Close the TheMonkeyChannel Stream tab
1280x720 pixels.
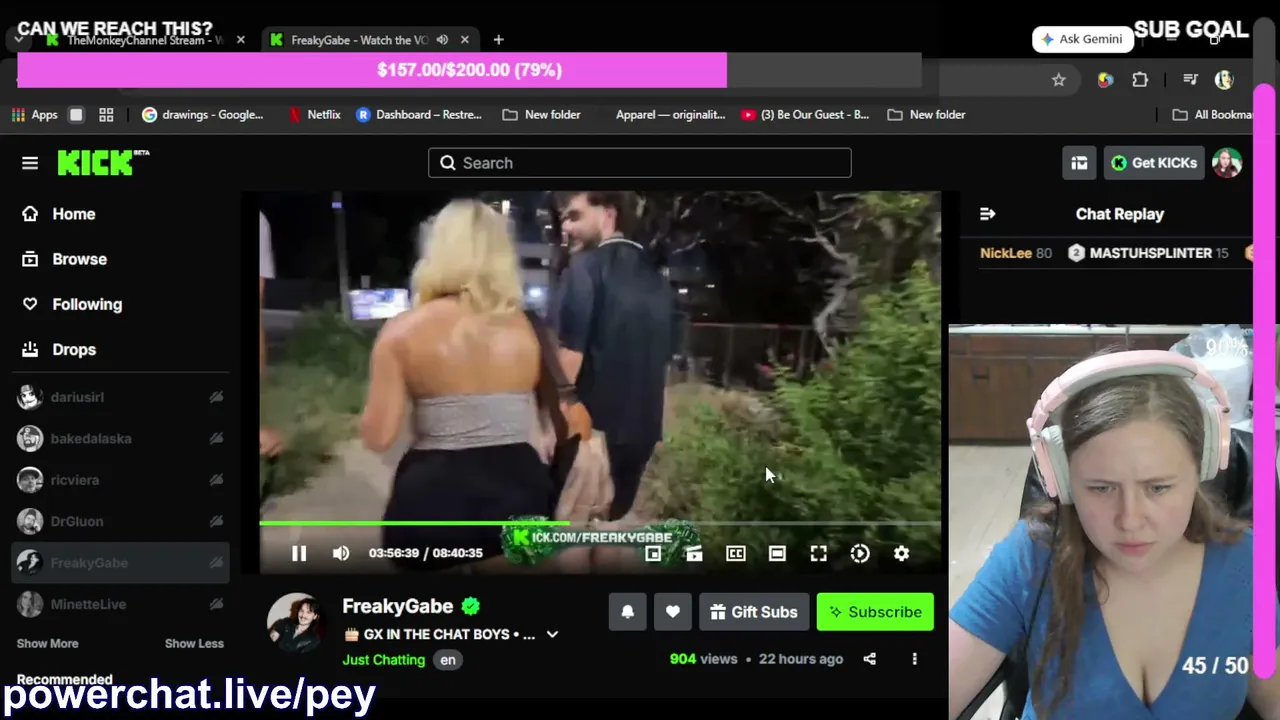(241, 40)
